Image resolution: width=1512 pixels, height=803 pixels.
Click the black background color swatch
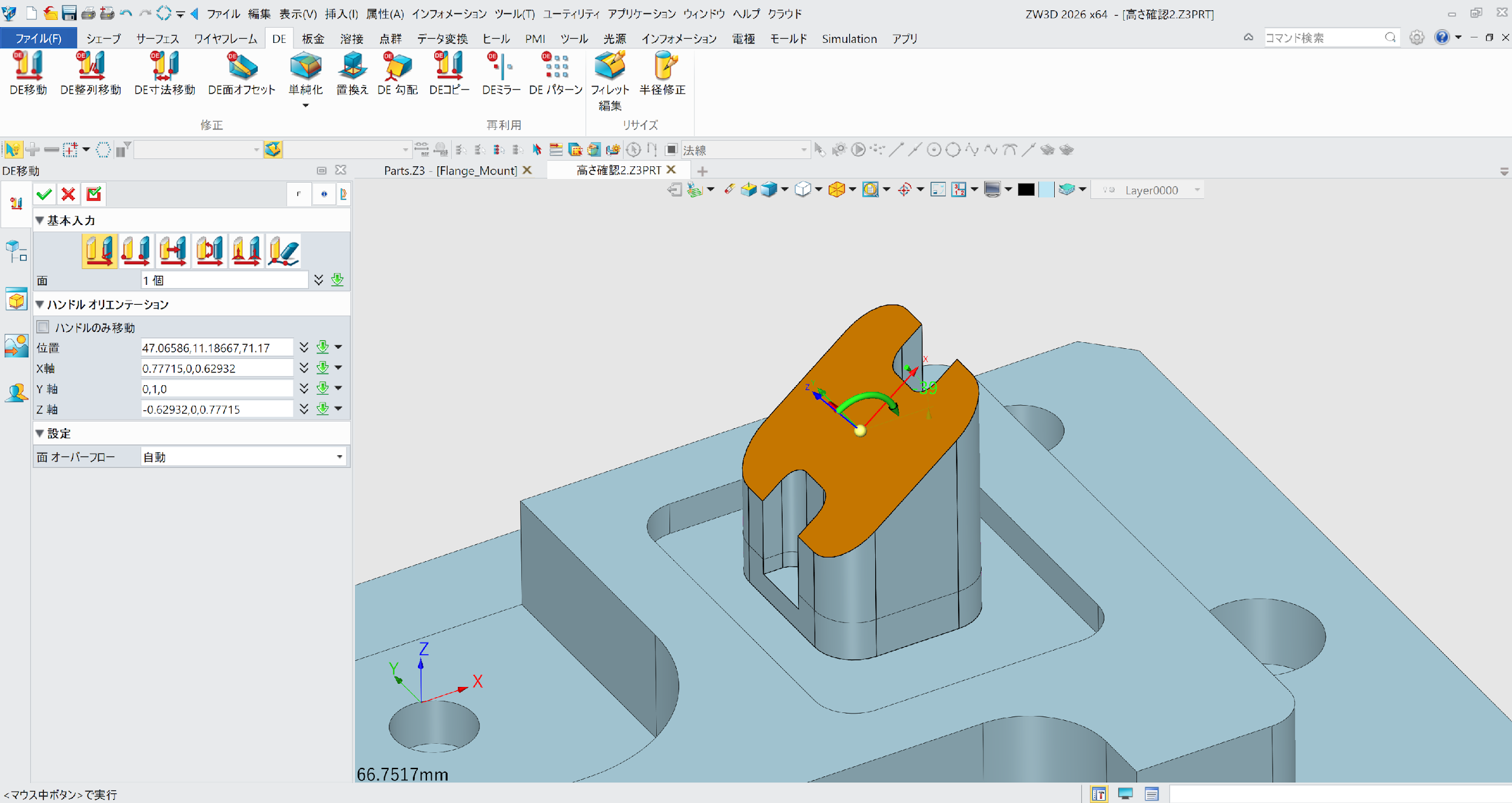click(1026, 189)
